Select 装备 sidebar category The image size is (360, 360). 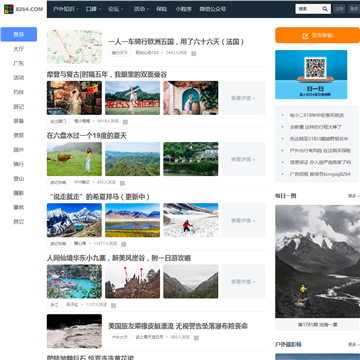(x=19, y=121)
